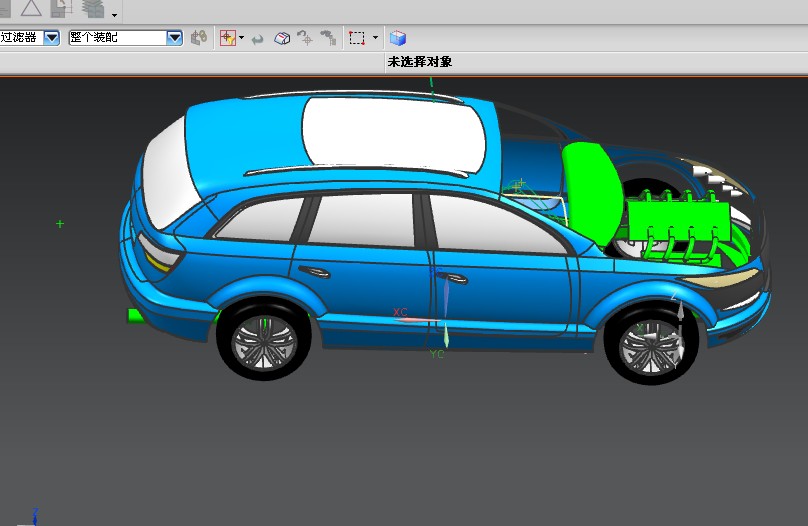Click the rear wheel of the car model
This screenshot has width=808, height=526.
[264, 341]
